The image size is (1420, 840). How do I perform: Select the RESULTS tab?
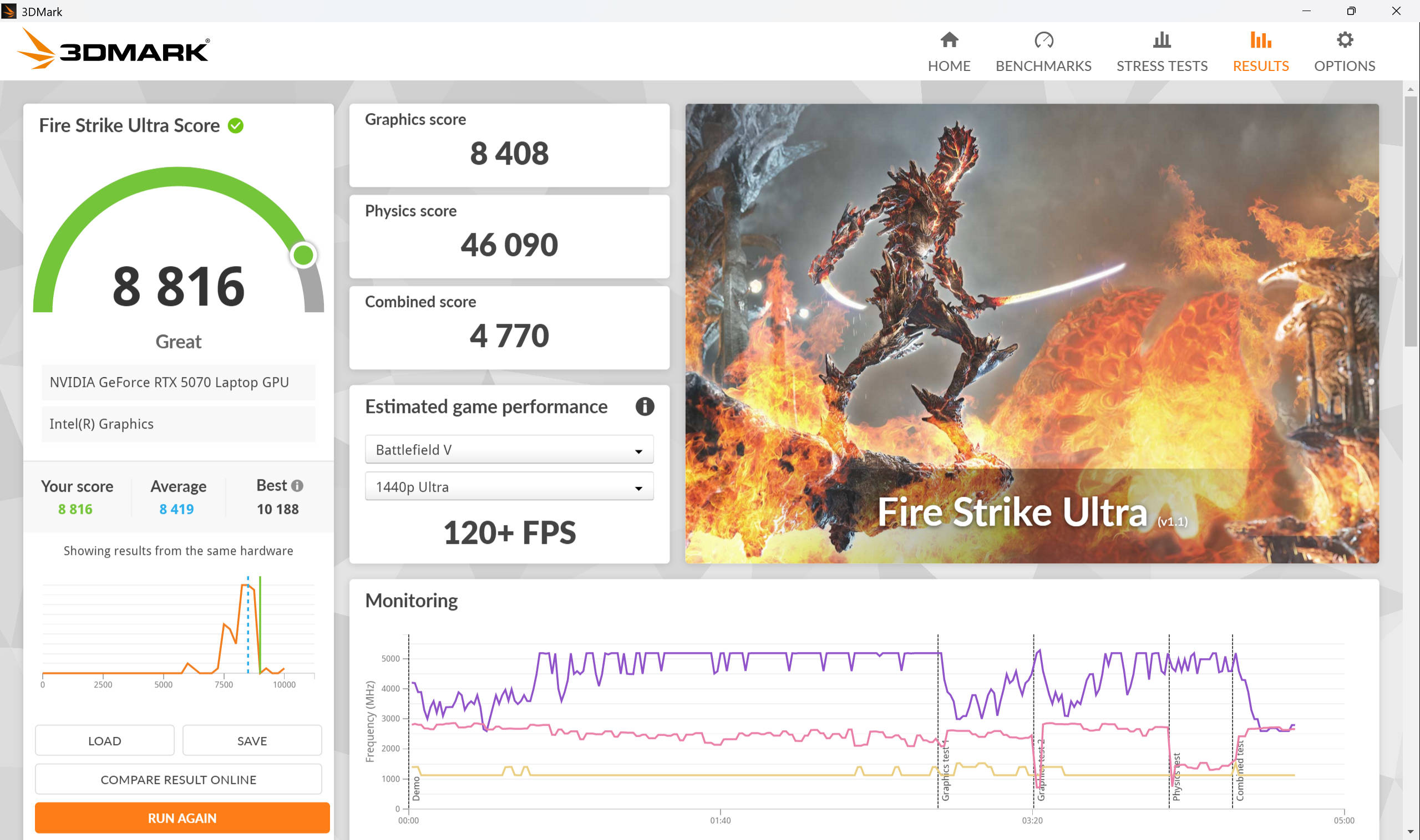point(1260,52)
